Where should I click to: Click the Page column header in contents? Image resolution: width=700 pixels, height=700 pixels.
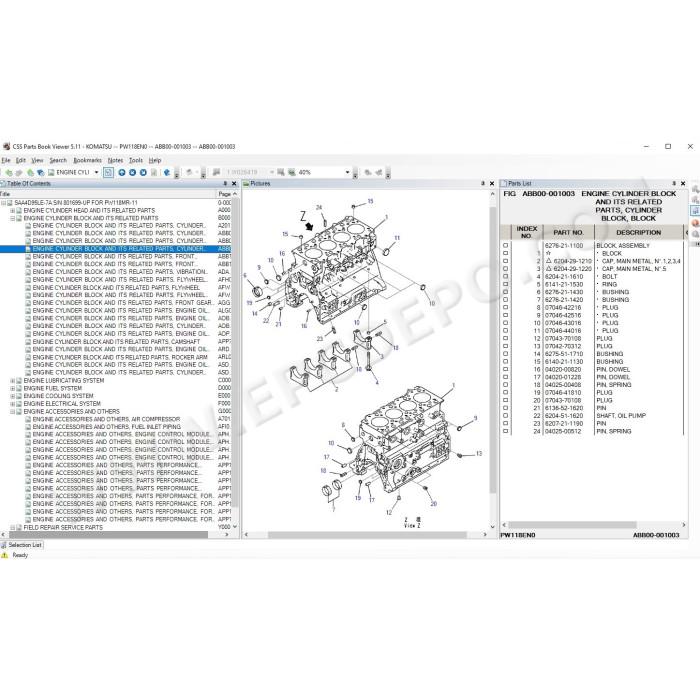[225, 194]
